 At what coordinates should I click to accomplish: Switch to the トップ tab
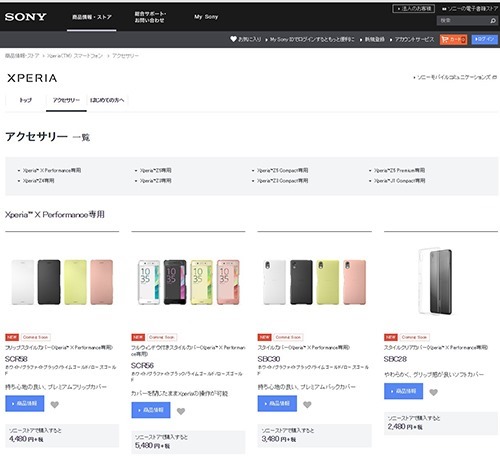25,100
